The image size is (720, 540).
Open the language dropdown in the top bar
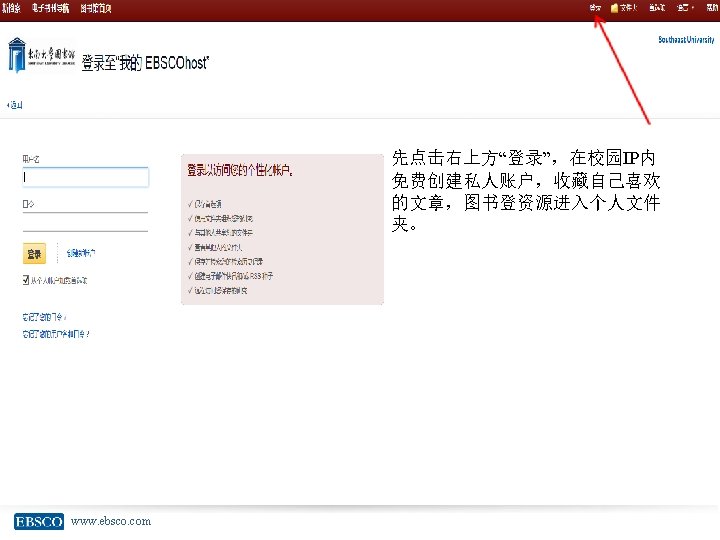point(686,8)
